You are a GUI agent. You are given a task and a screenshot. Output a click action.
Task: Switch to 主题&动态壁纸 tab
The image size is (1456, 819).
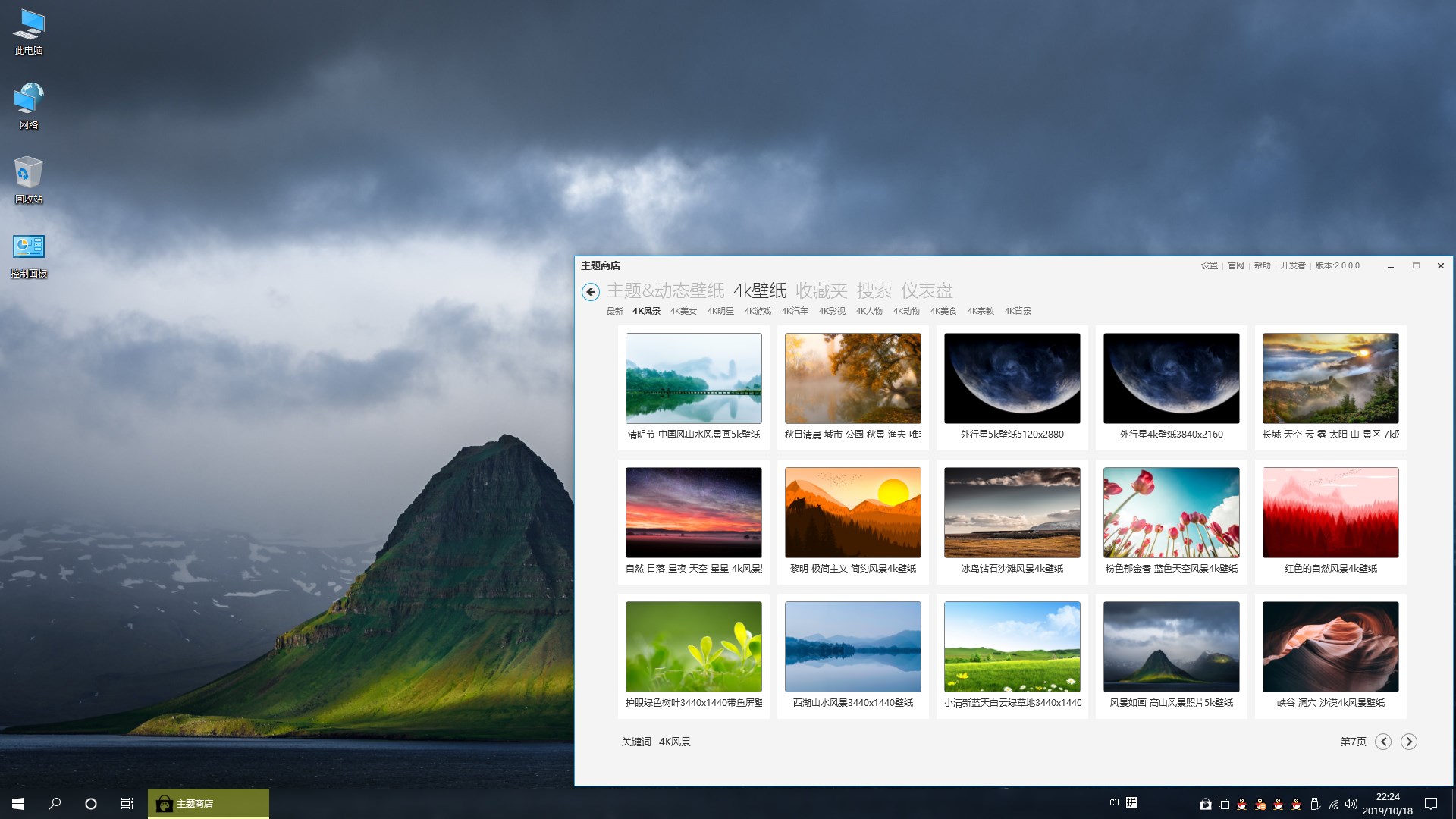[665, 290]
